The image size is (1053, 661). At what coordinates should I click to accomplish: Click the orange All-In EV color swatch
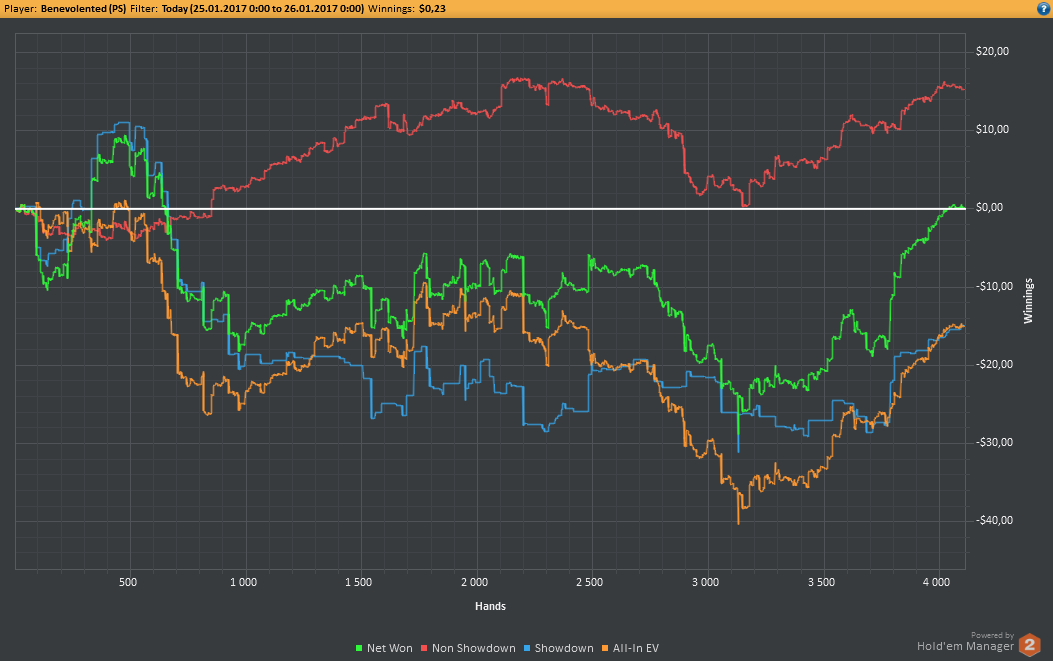coord(604,648)
